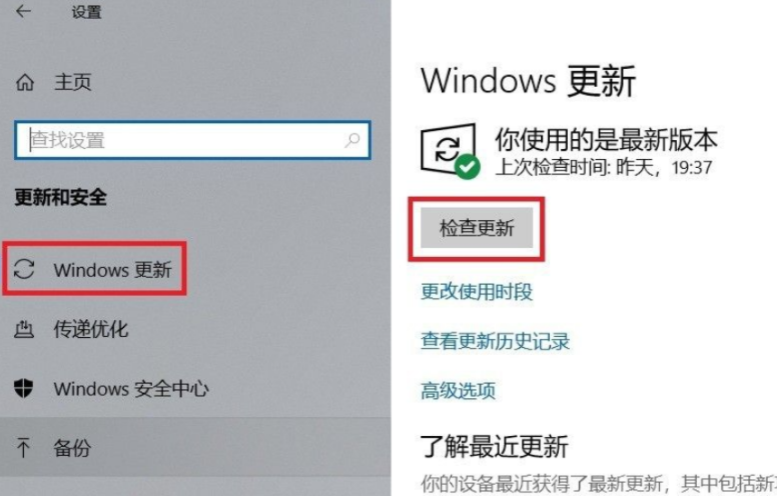Select Windows 更新 in the sidebar
Viewport: 782px width, 499px height.
click(x=95, y=269)
